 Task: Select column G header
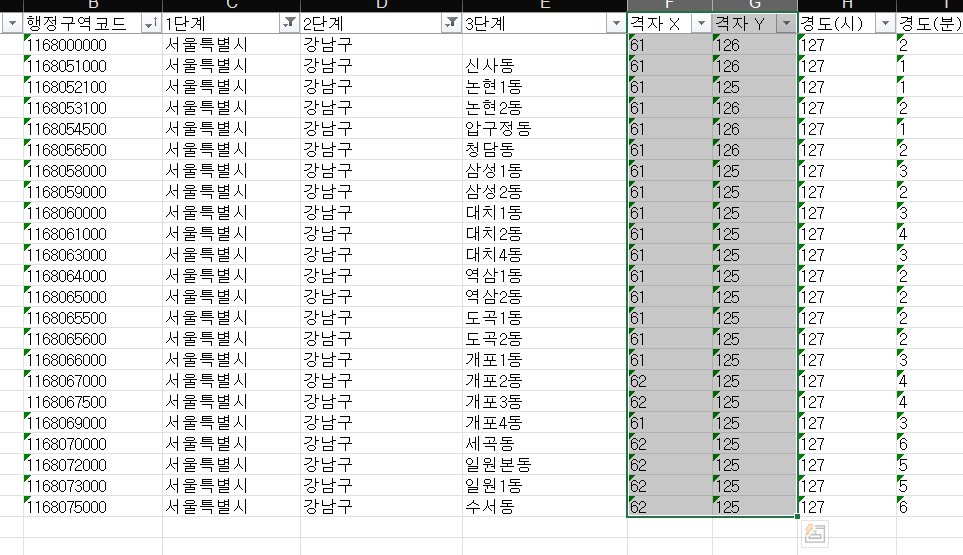click(x=755, y=5)
